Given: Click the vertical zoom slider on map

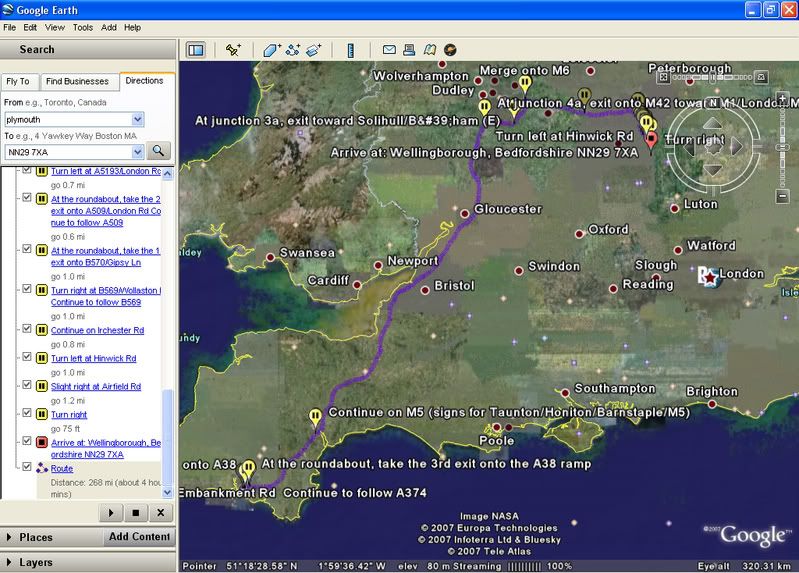Looking at the screenshot, I should [x=783, y=147].
